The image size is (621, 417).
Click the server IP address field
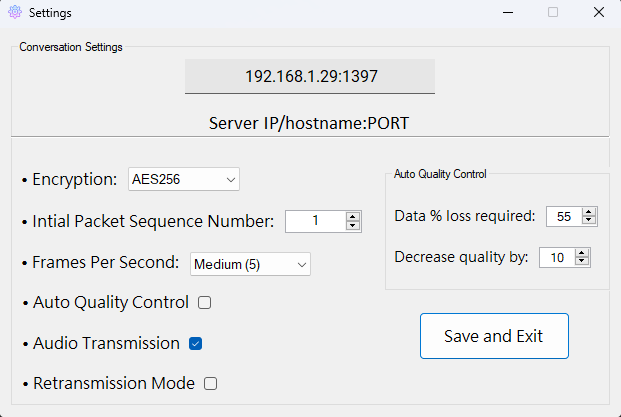coord(310,76)
